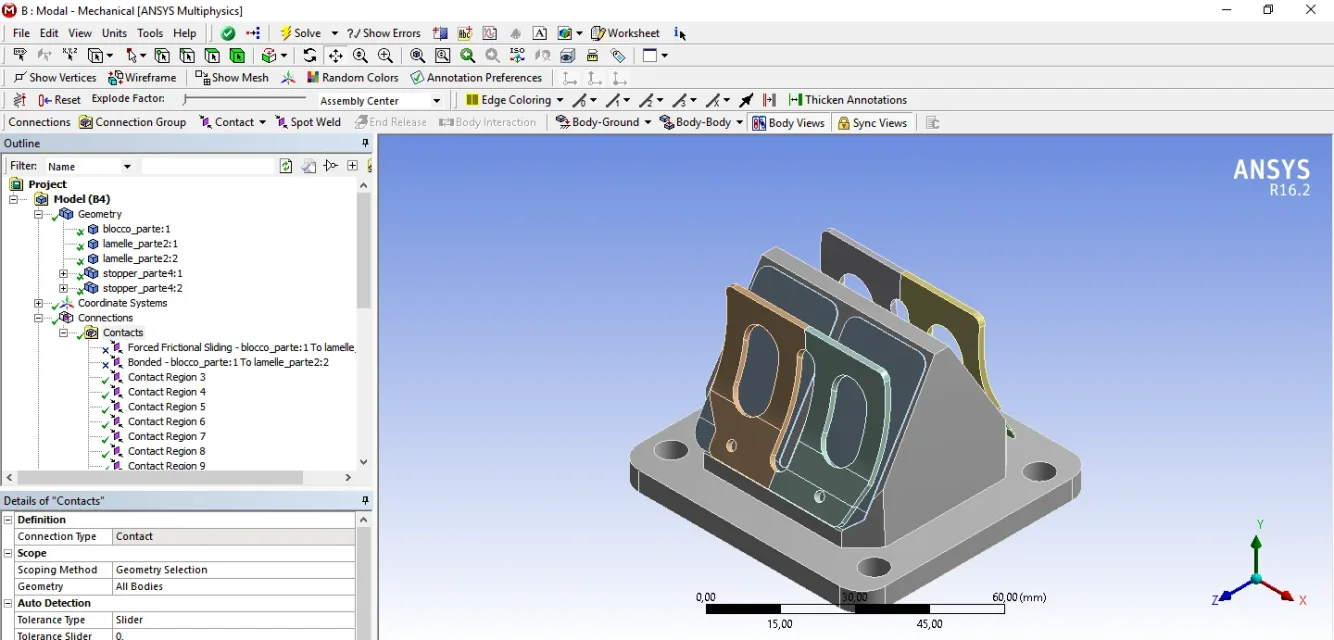
Task: Open the Edit menu
Action: pos(49,33)
